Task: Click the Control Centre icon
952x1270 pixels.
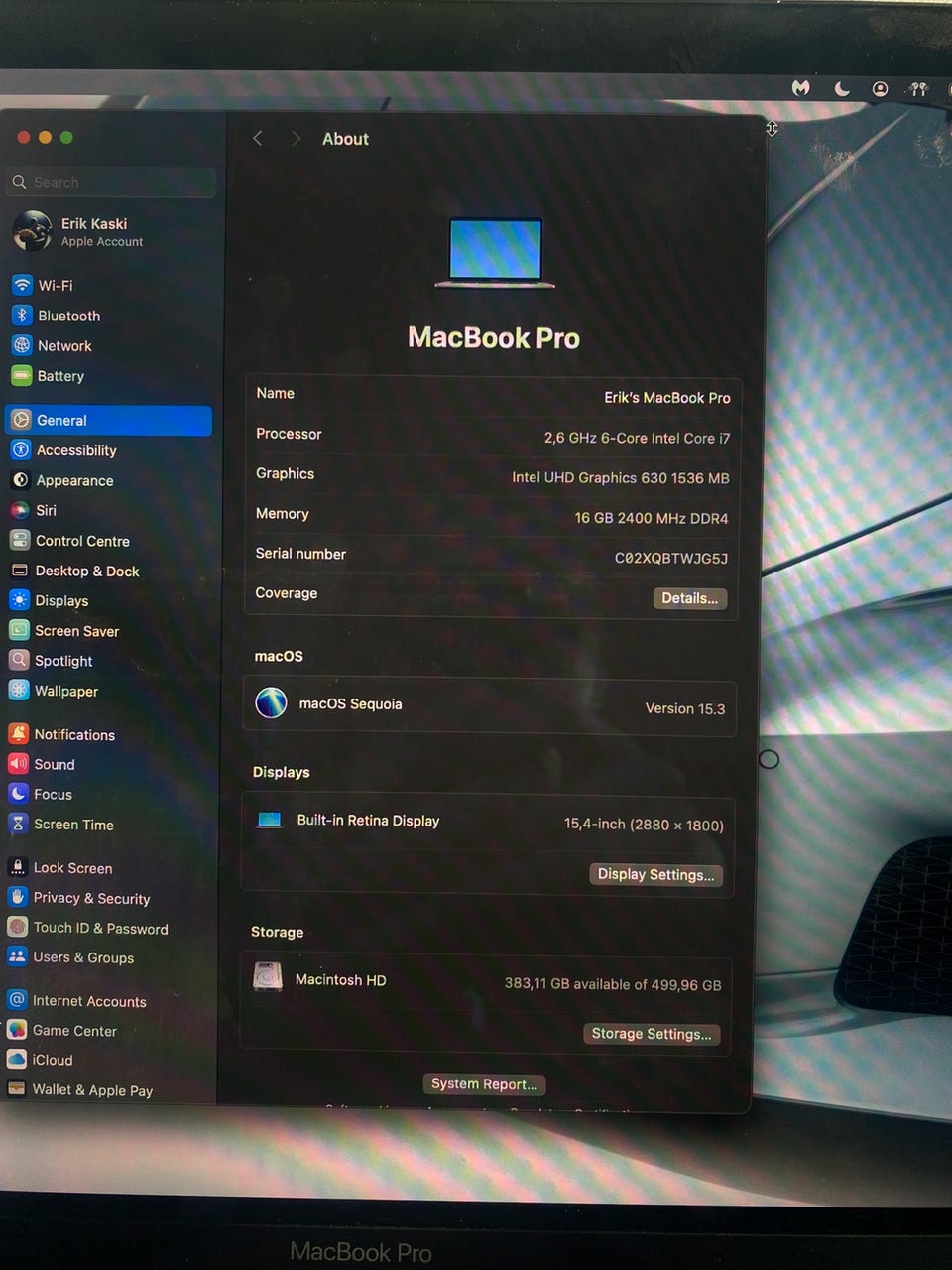Action: pyautogui.click(x=20, y=541)
